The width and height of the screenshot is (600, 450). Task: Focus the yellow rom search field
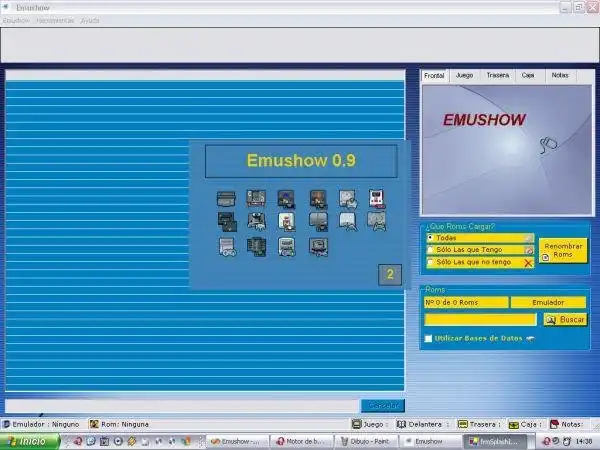click(480, 320)
